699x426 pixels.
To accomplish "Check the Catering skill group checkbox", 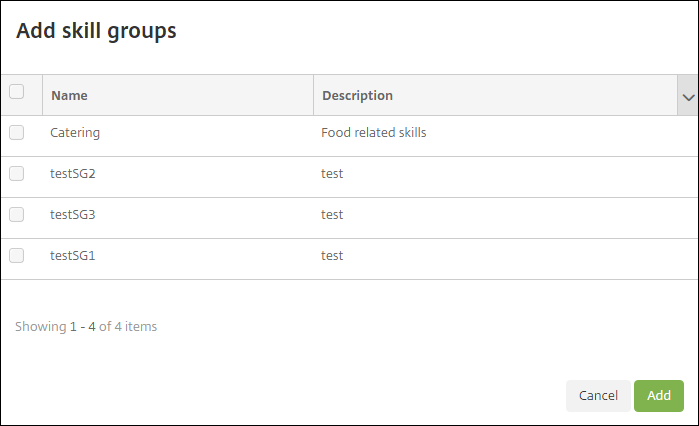I will tap(16, 132).
